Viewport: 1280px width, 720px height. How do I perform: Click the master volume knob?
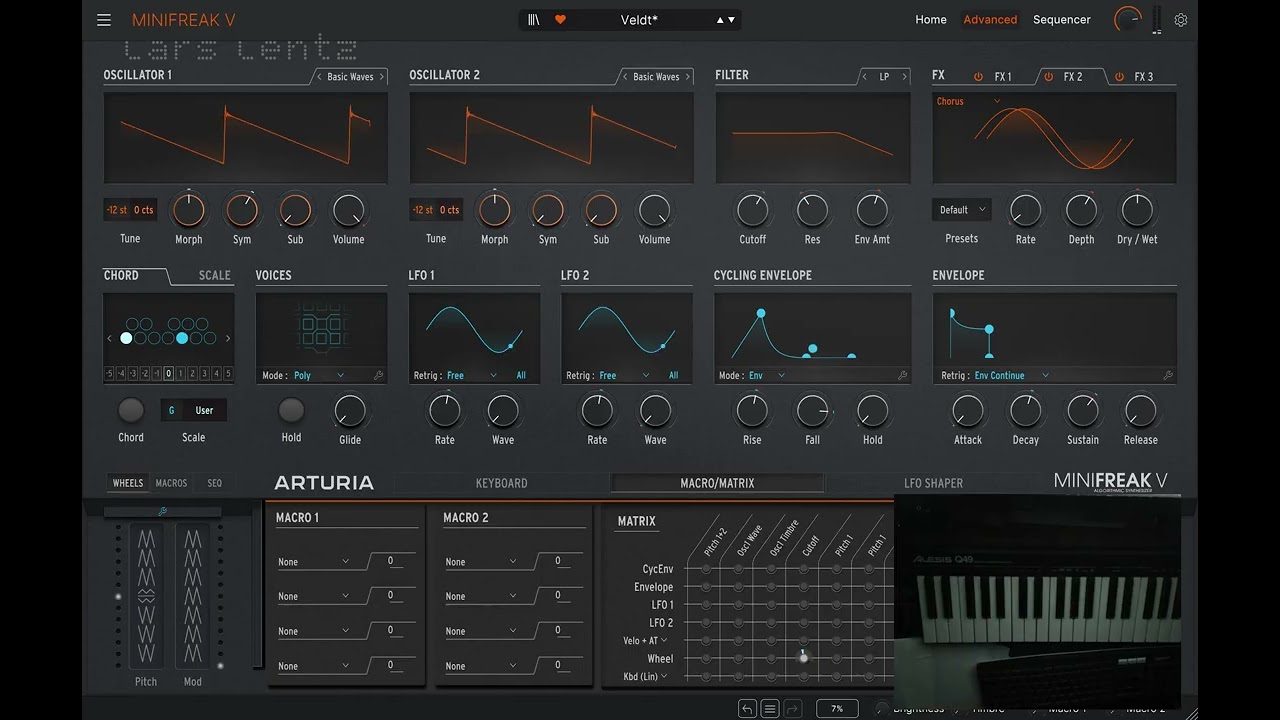pyautogui.click(x=1127, y=19)
